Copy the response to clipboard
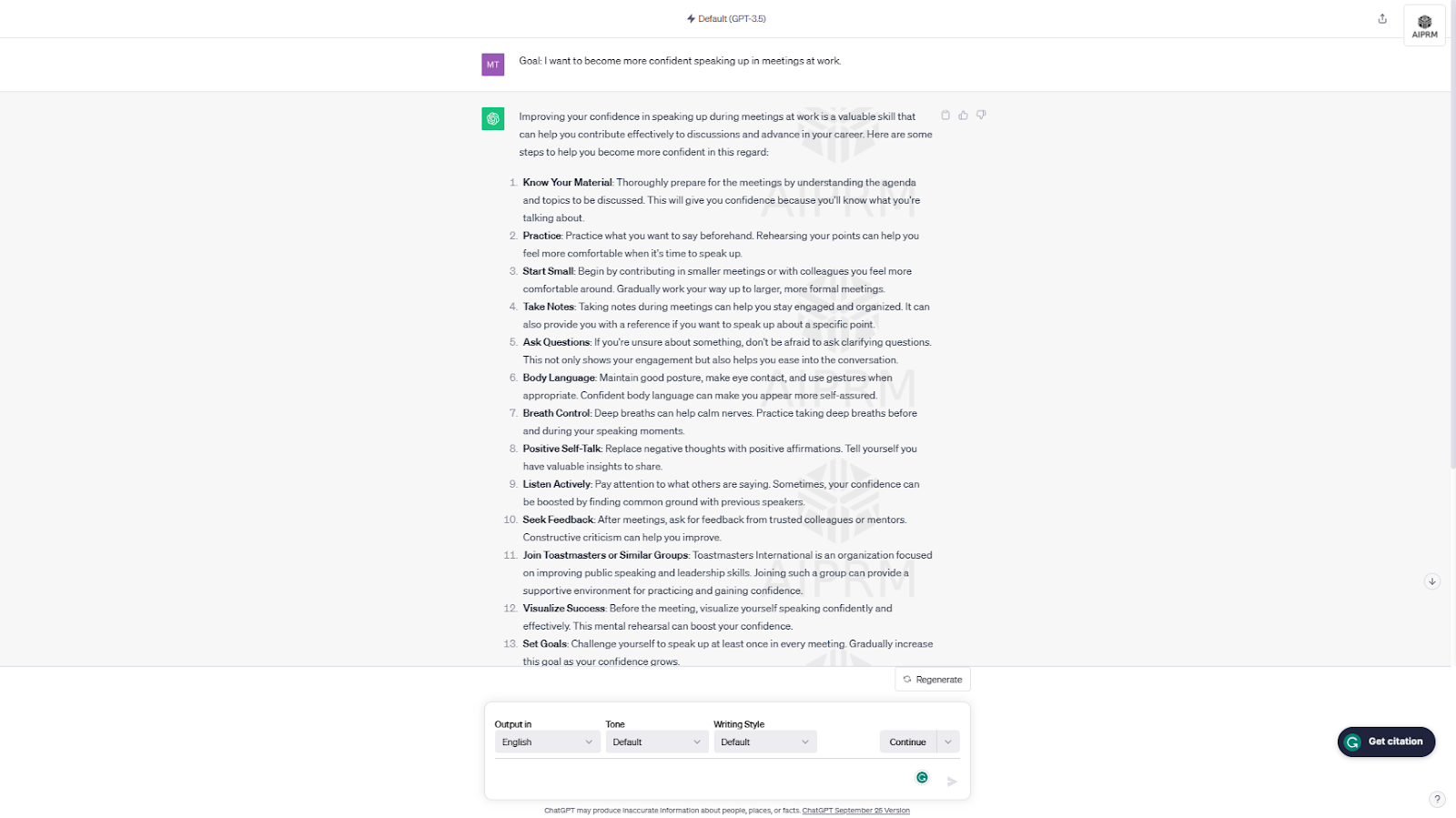This screenshot has height=818, width=1456. point(945,116)
